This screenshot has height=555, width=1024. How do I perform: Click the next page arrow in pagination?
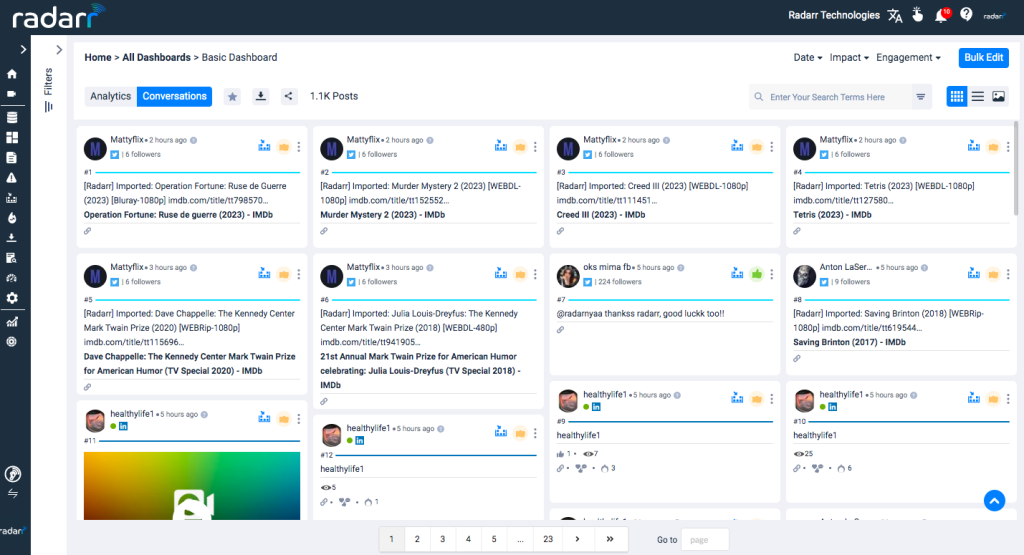(x=577, y=539)
